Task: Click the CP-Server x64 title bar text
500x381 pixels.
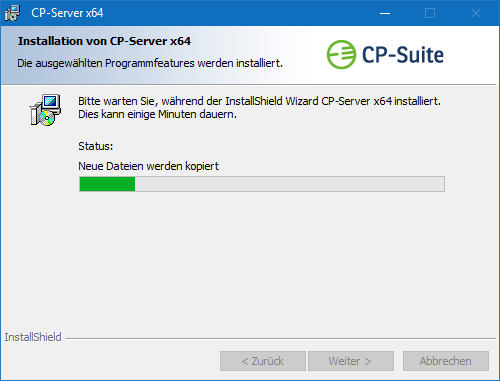Action: click(67, 13)
